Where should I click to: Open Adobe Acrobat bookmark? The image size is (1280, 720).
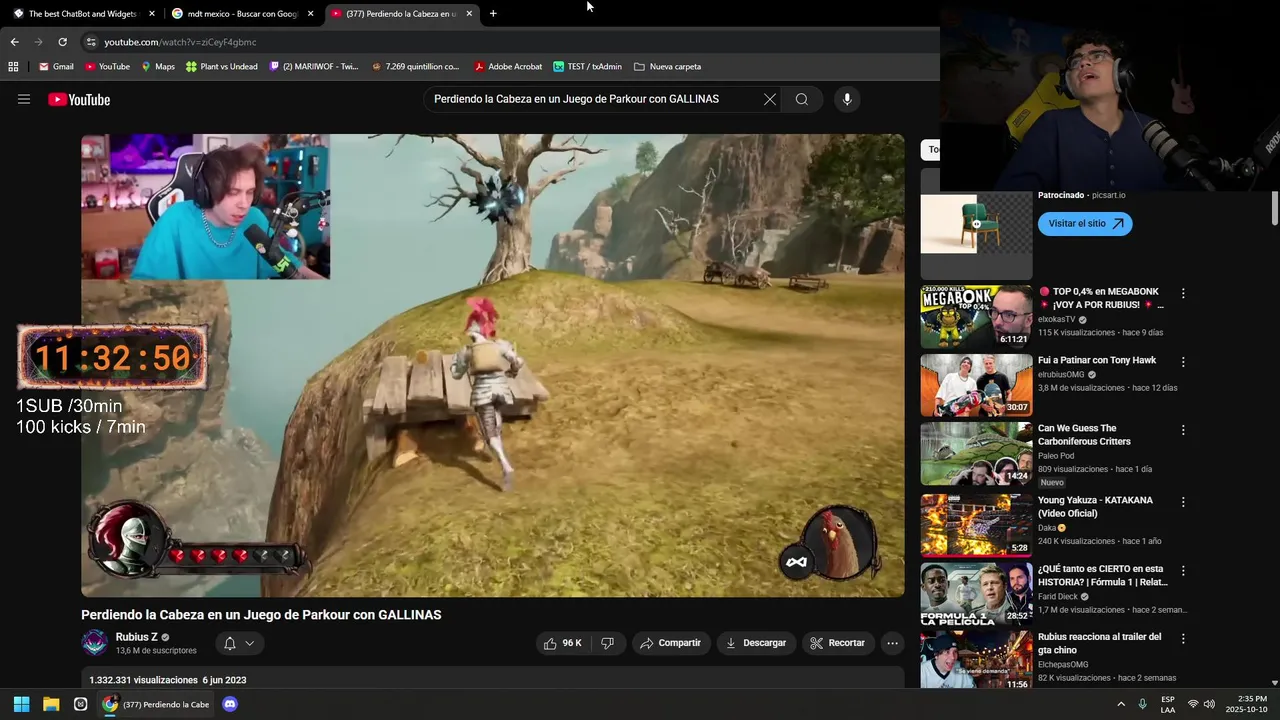point(508,67)
